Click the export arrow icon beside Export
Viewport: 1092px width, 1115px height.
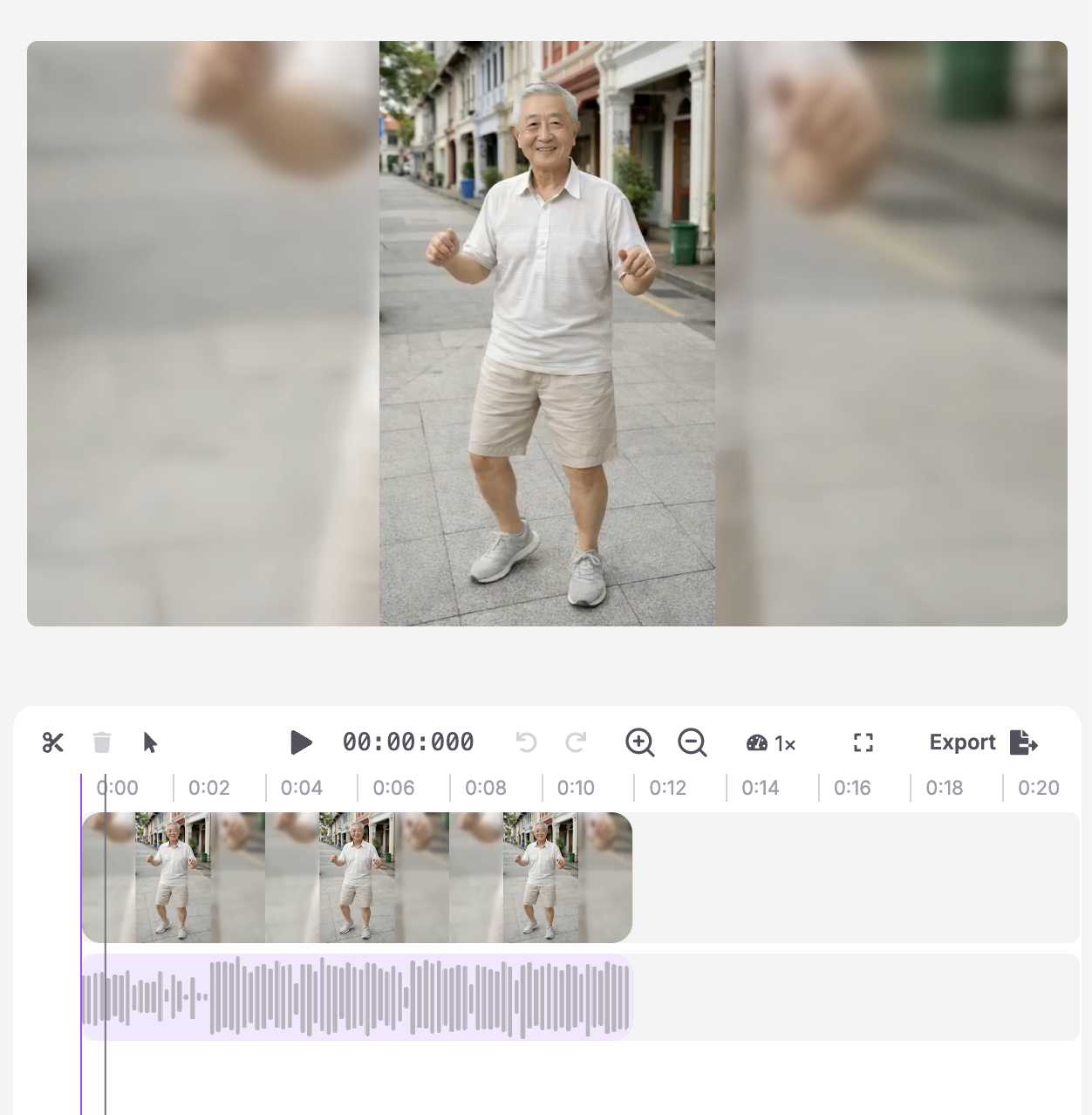[1024, 742]
